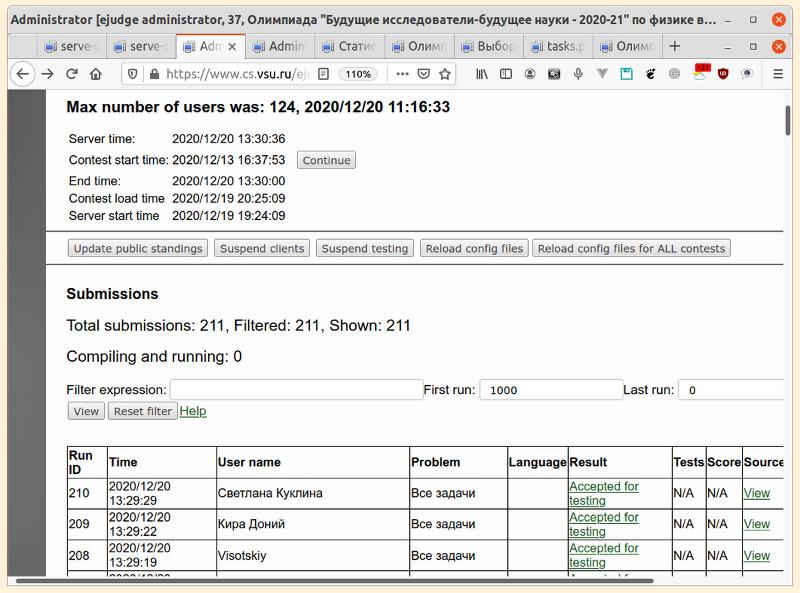Open the new tab plus button
Image resolution: width=800 pixels, height=593 pixels.
tap(674, 46)
